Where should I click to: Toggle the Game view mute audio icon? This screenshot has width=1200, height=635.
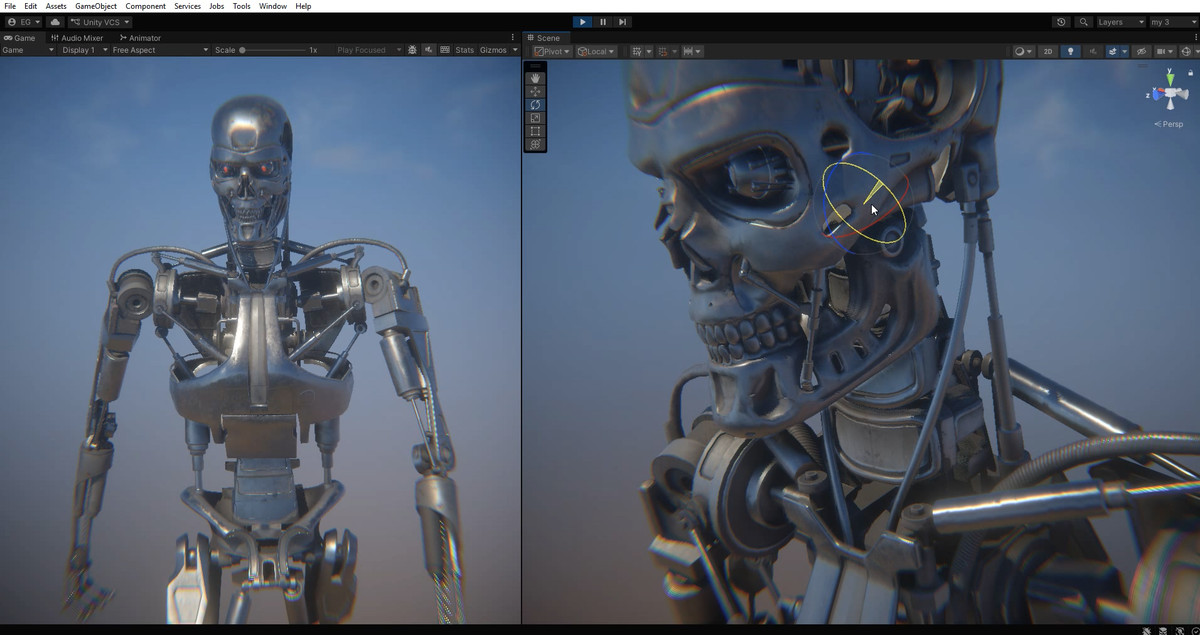[x=429, y=50]
